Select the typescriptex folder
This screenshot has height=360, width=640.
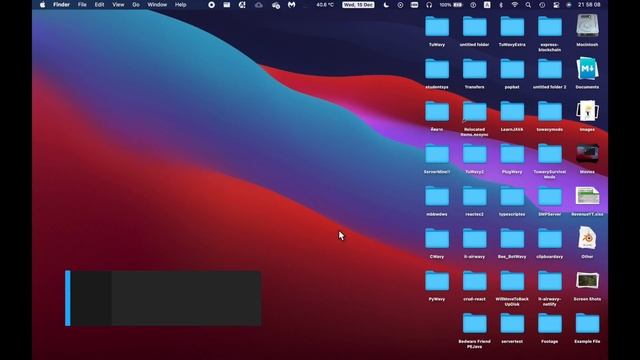pos(512,197)
